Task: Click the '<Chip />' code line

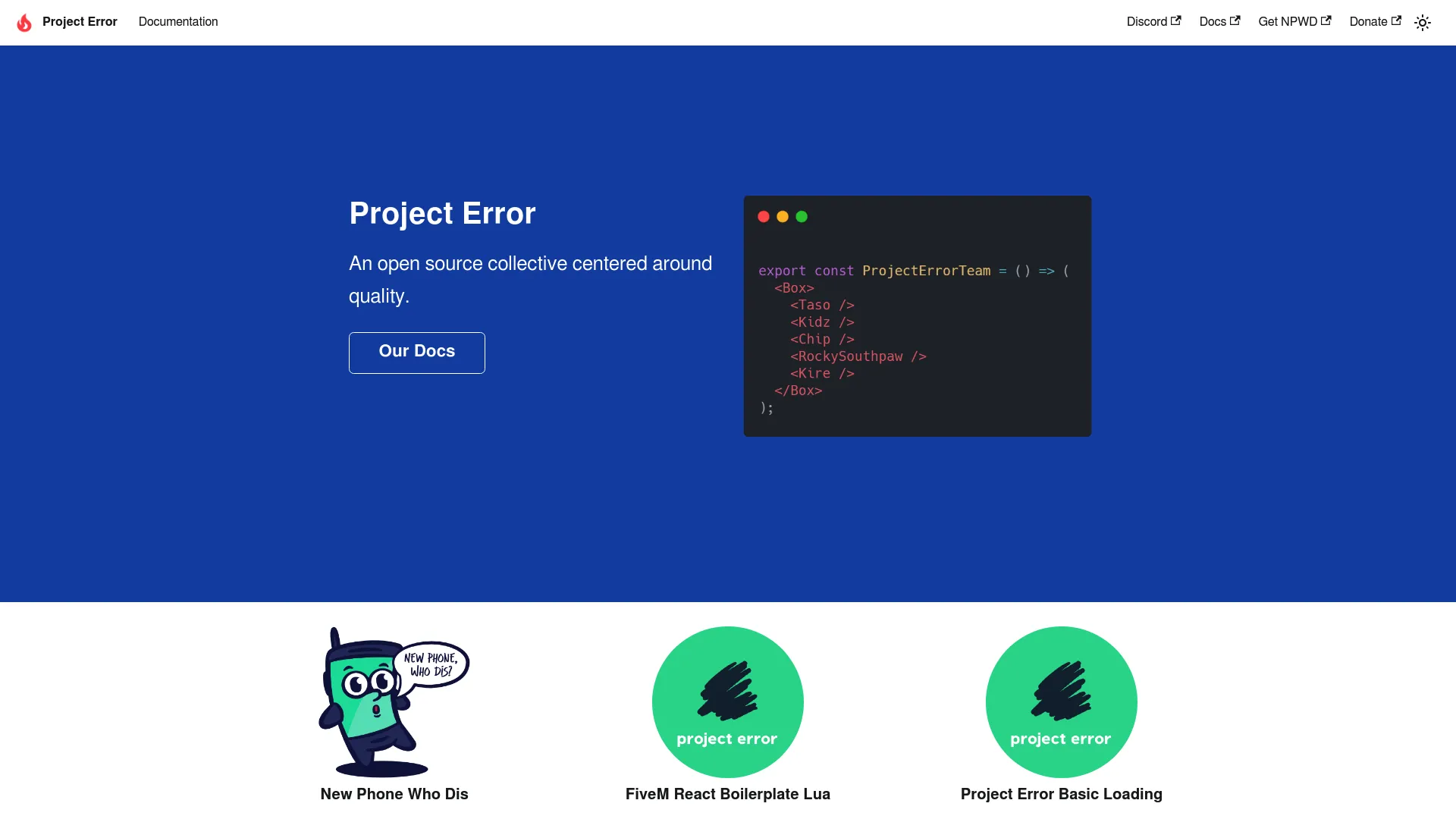Action: click(x=822, y=339)
